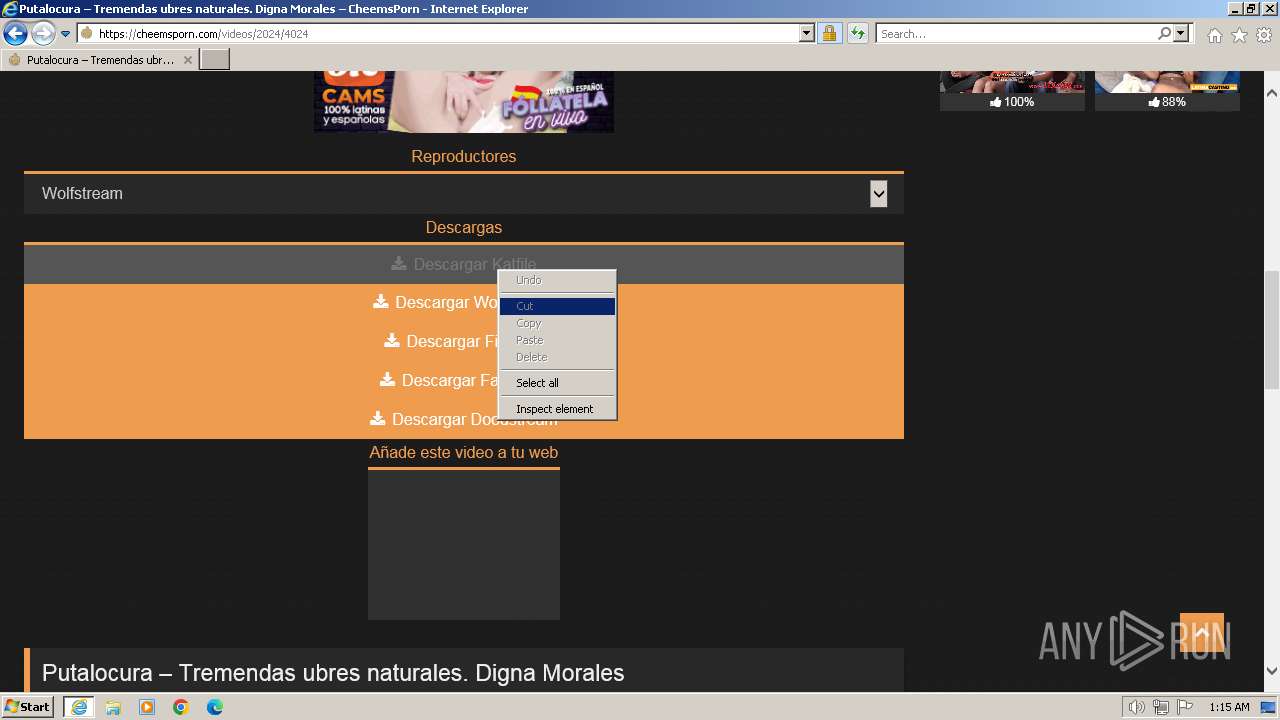Close the Putalocura tab with its X

point(188,60)
